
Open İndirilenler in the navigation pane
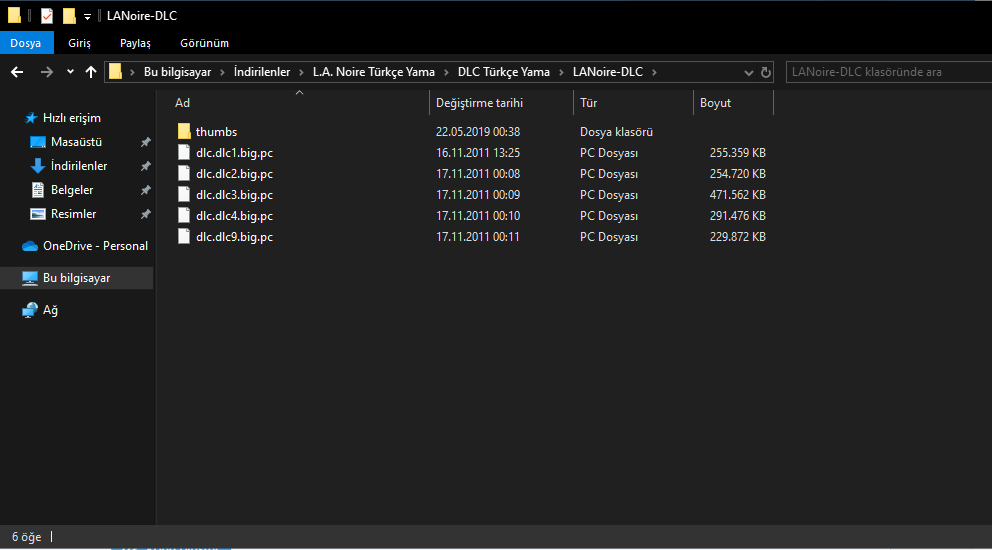point(78,166)
